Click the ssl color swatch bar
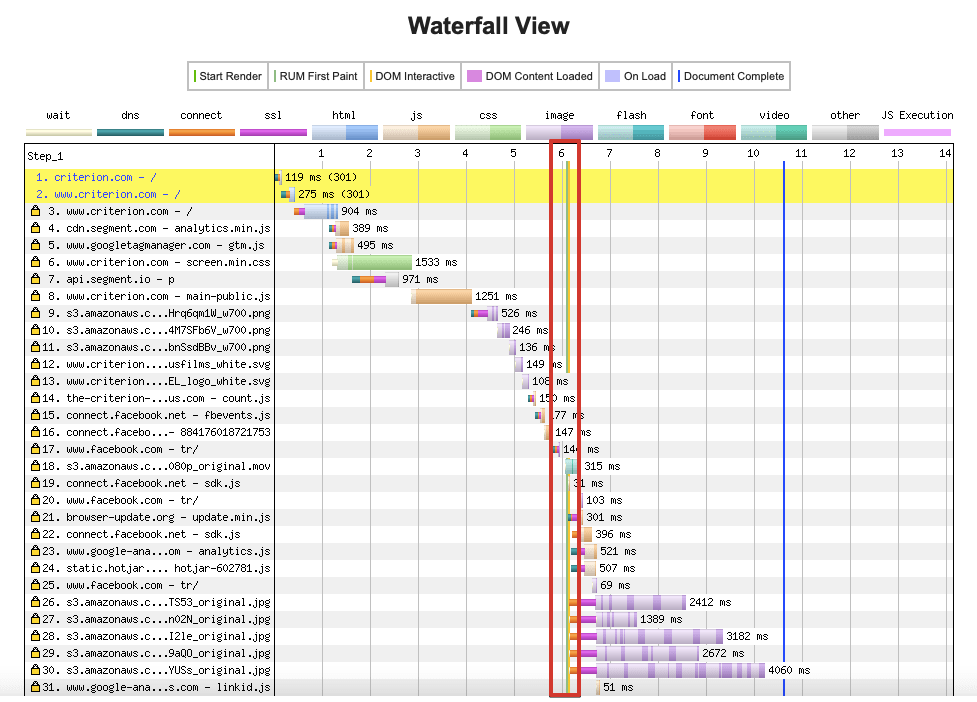Image resolution: width=977 pixels, height=702 pixels. point(274,132)
